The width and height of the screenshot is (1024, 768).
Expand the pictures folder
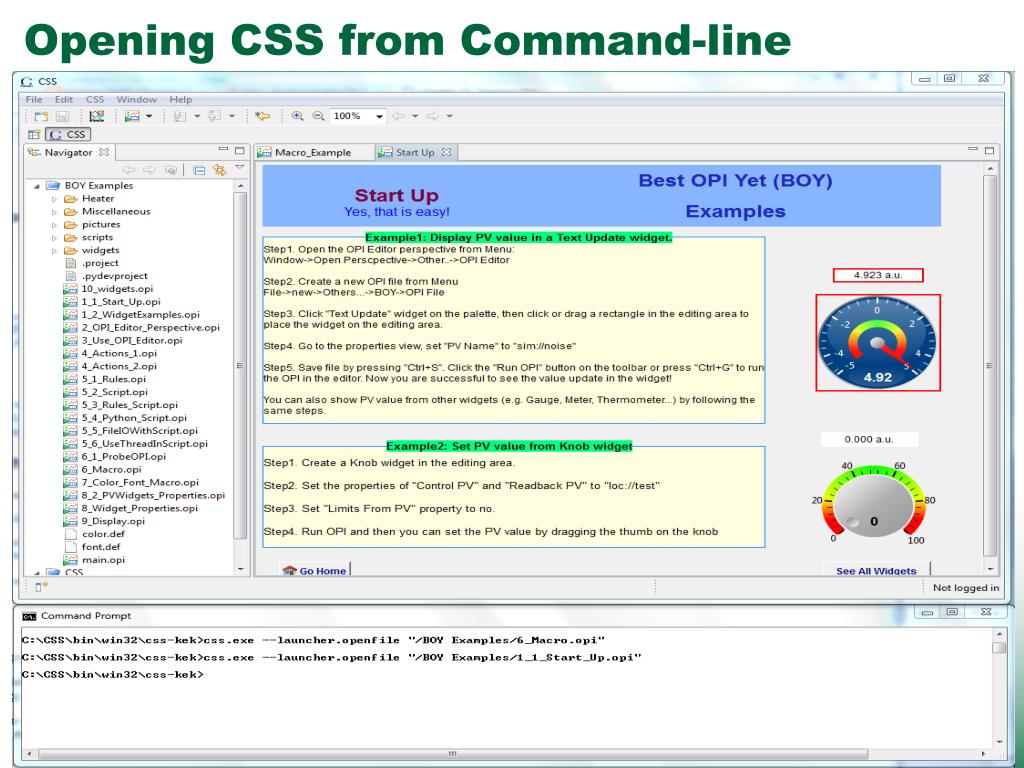54,225
